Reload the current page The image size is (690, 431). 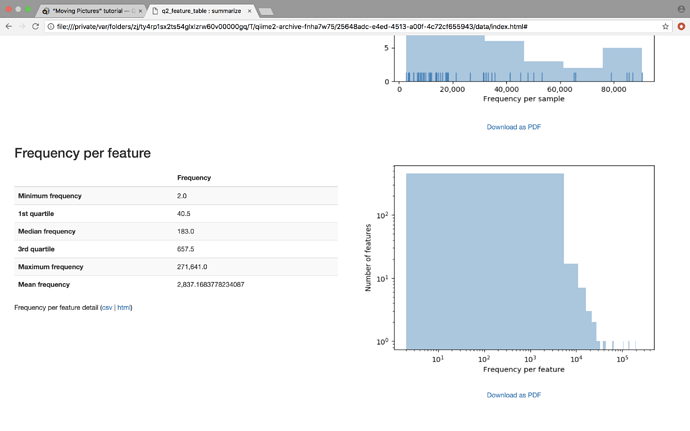click(36, 27)
